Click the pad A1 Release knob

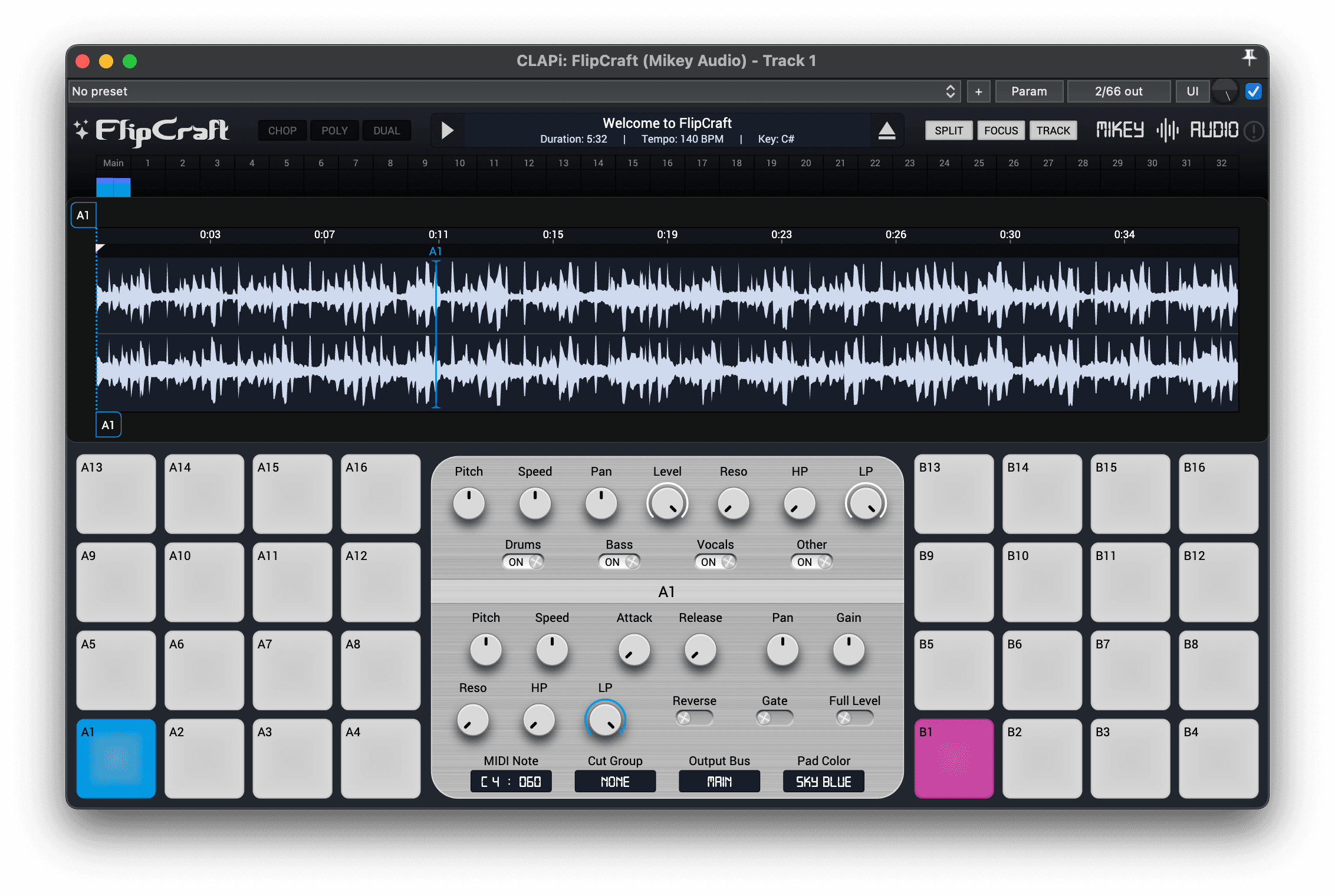click(x=700, y=650)
